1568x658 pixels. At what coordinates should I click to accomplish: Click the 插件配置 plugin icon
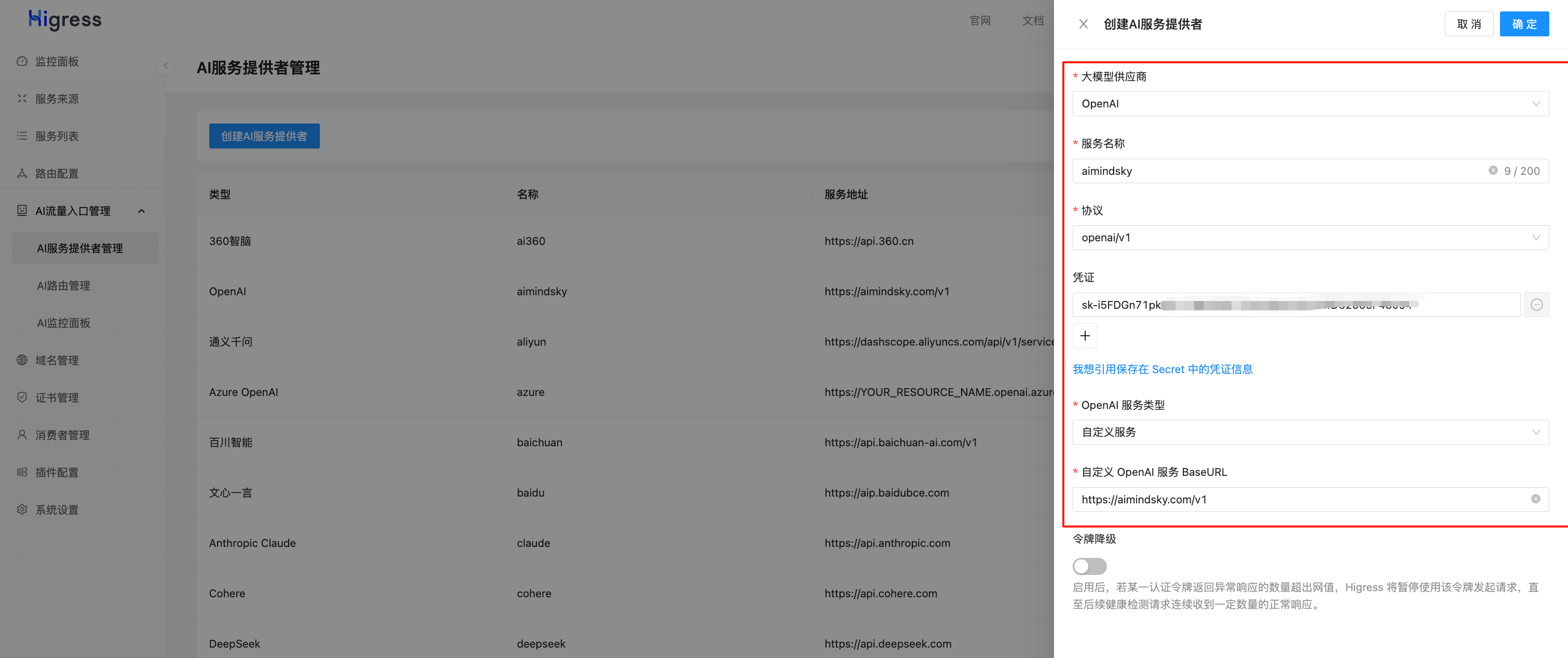click(x=22, y=472)
